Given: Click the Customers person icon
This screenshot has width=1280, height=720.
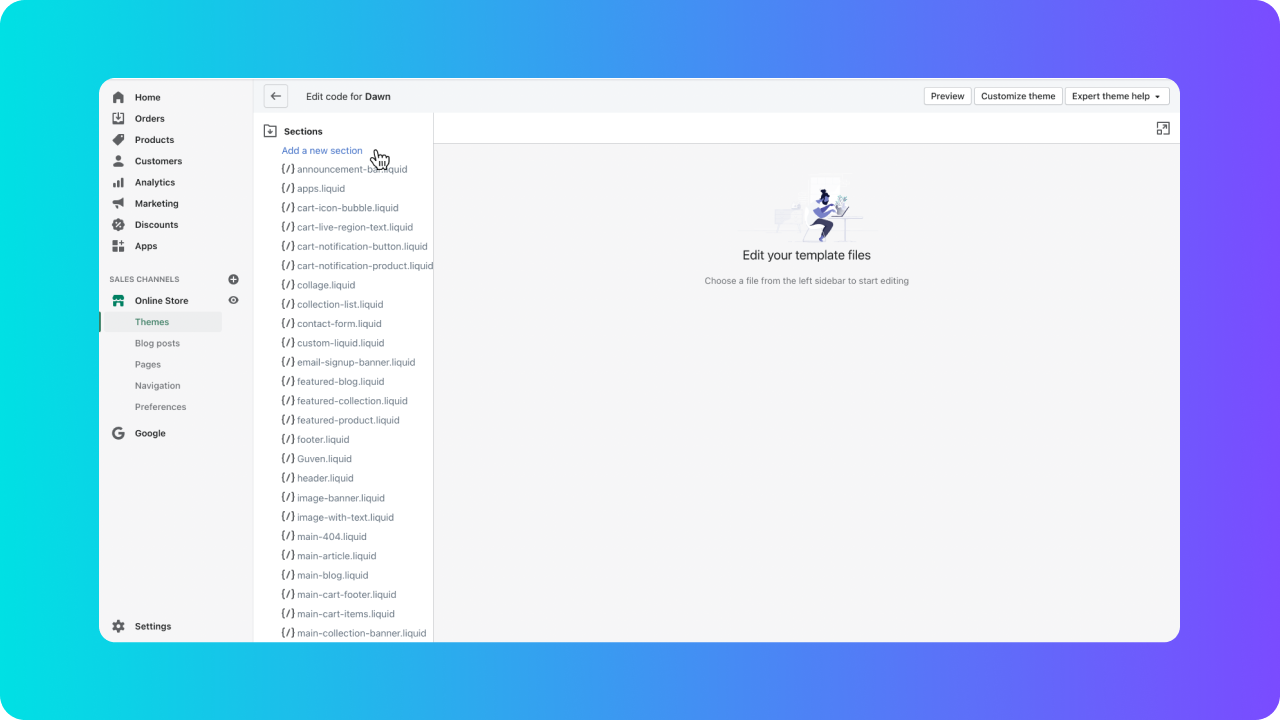Looking at the screenshot, I should [118, 161].
